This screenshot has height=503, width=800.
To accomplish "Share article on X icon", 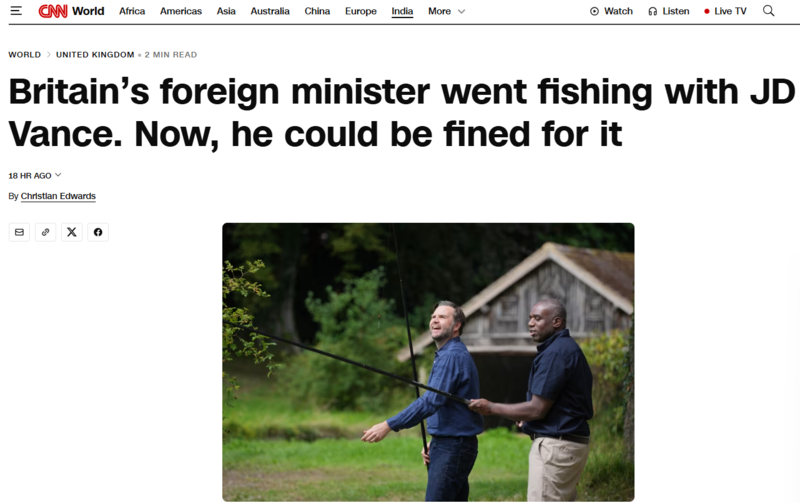I will point(72,232).
